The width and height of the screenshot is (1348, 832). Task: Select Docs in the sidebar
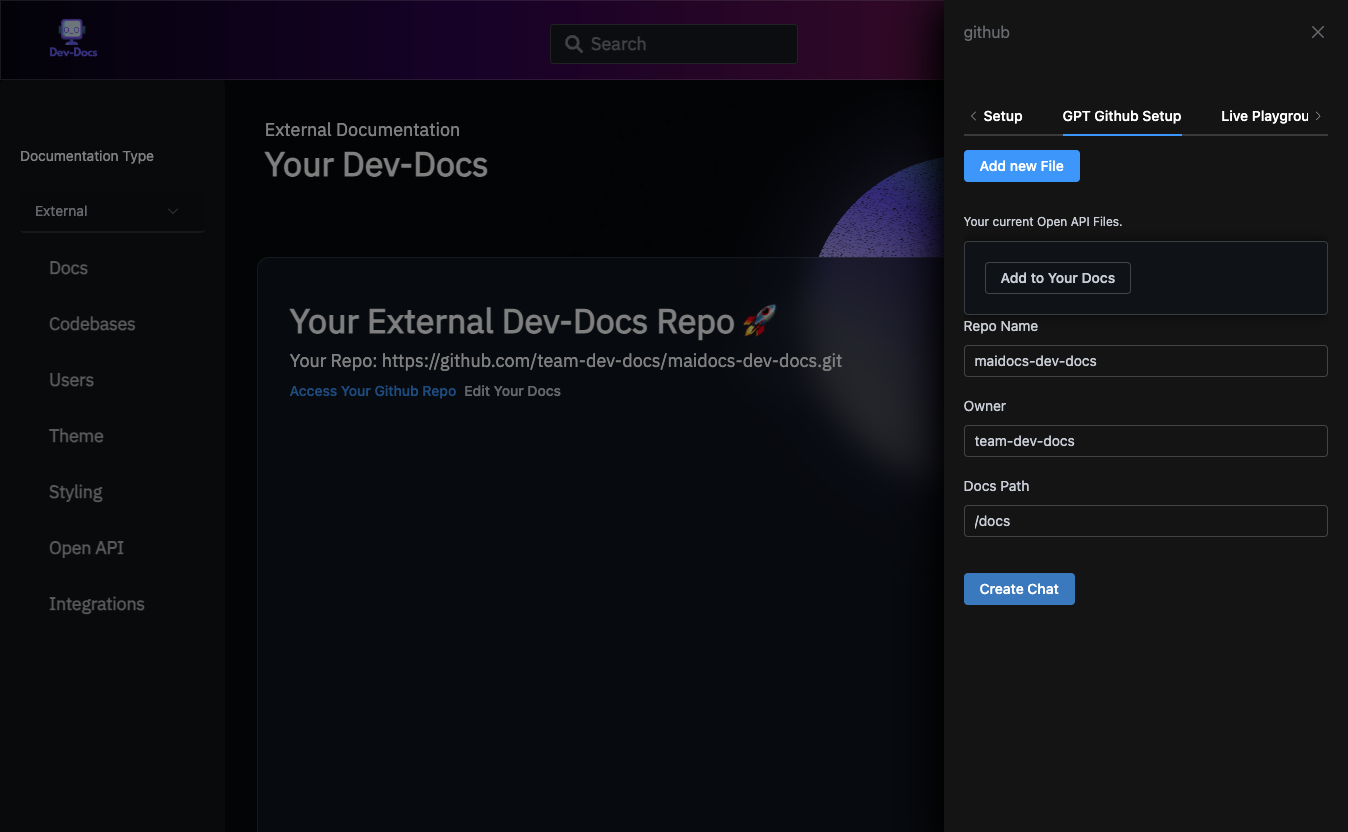tap(68, 268)
